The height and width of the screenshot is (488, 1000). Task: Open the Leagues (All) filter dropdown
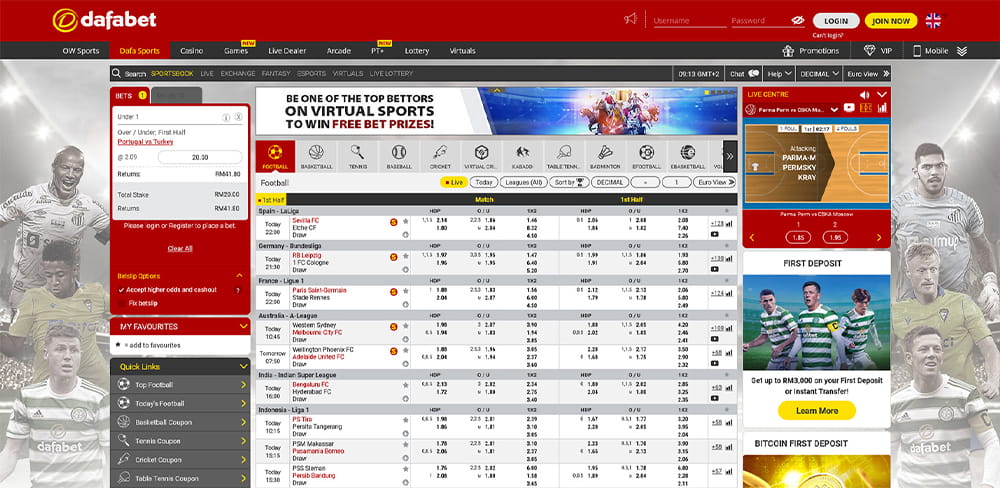[524, 182]
